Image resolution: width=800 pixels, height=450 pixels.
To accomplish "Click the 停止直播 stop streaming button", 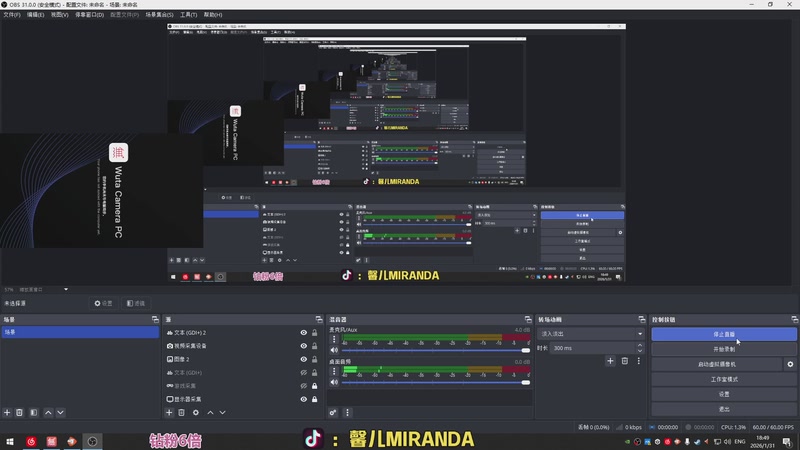I will pyautogui.click(x=723, y=334).
